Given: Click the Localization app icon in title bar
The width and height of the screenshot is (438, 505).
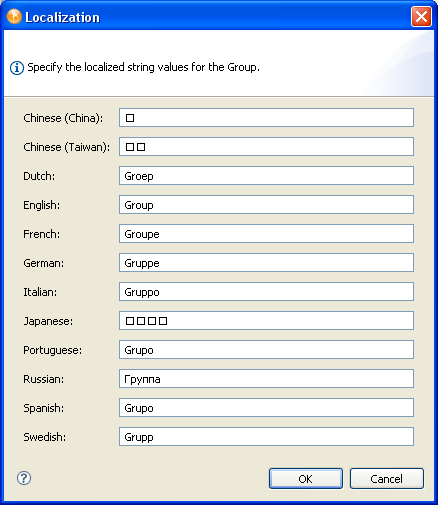Looking at the screenshot, I should [x=14, y=17].
